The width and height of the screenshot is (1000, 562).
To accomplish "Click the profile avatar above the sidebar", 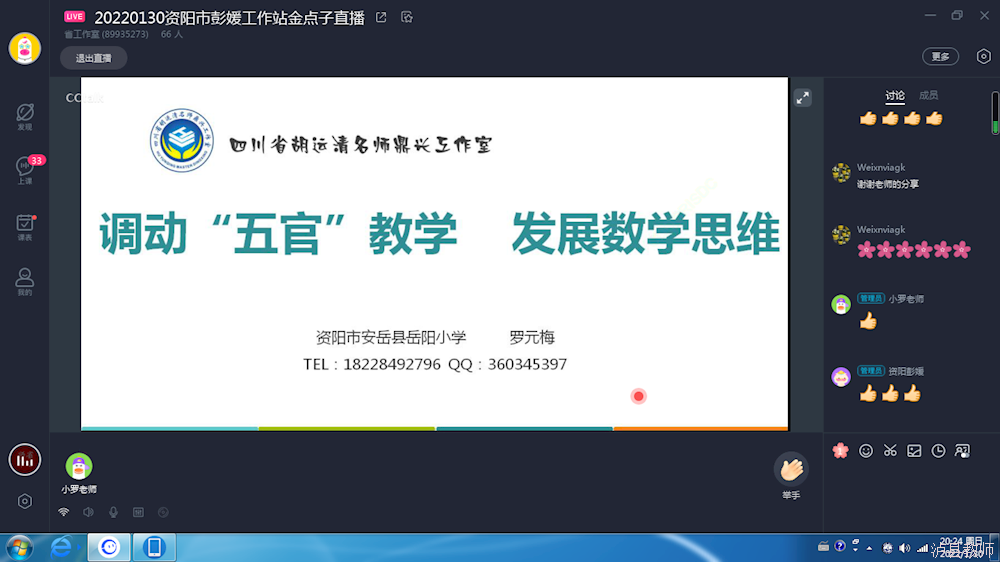I will point(25,48).
